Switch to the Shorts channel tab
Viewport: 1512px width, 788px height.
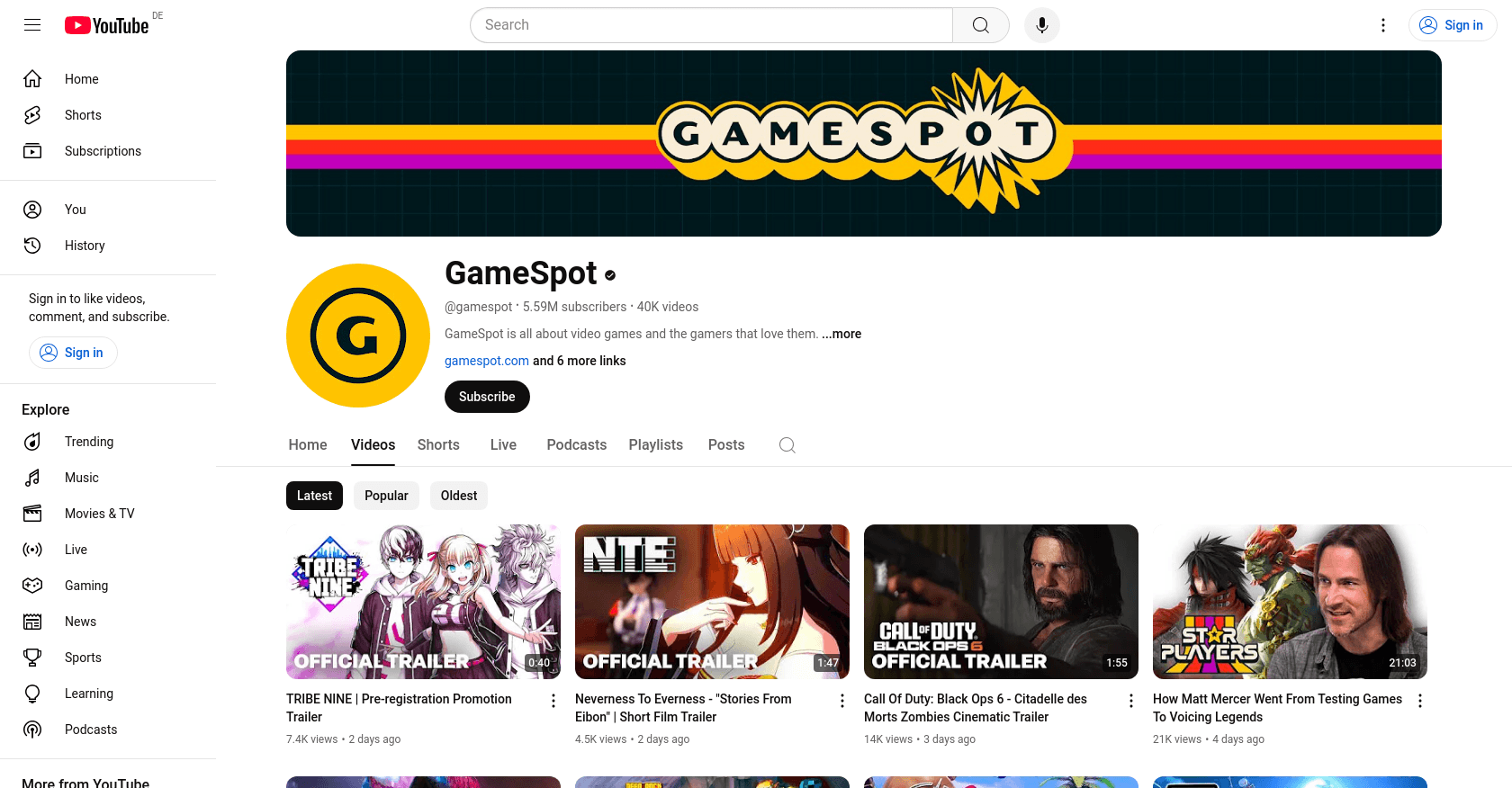(x=438, y=445)
